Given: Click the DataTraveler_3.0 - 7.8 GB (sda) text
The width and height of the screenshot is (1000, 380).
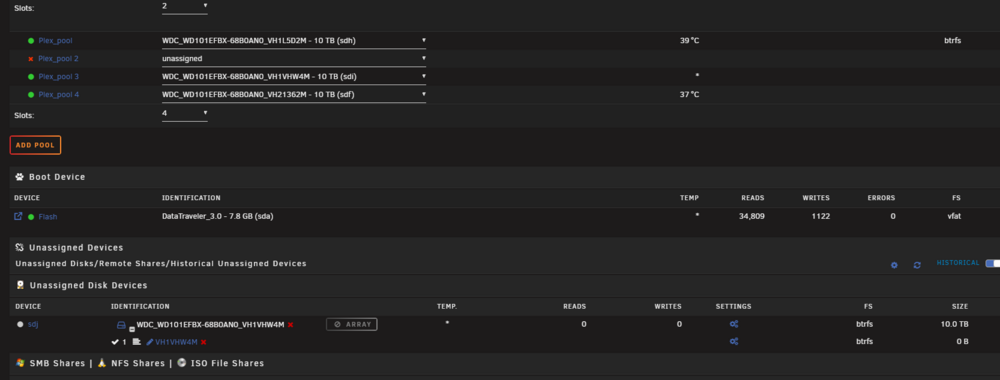Looking at the screenshot, I should [x=218, y=216].
